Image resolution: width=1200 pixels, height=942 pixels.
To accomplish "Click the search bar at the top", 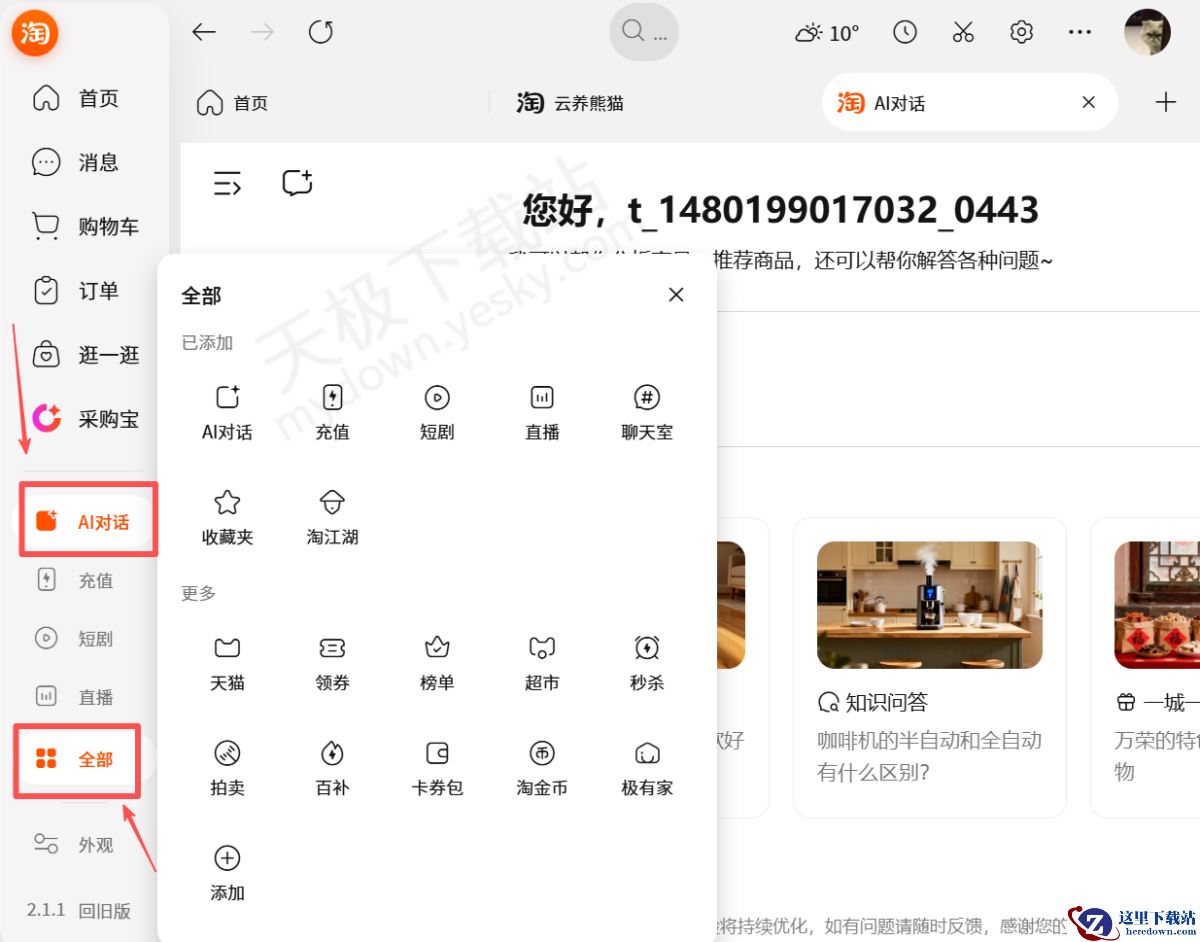I will 644,31.
